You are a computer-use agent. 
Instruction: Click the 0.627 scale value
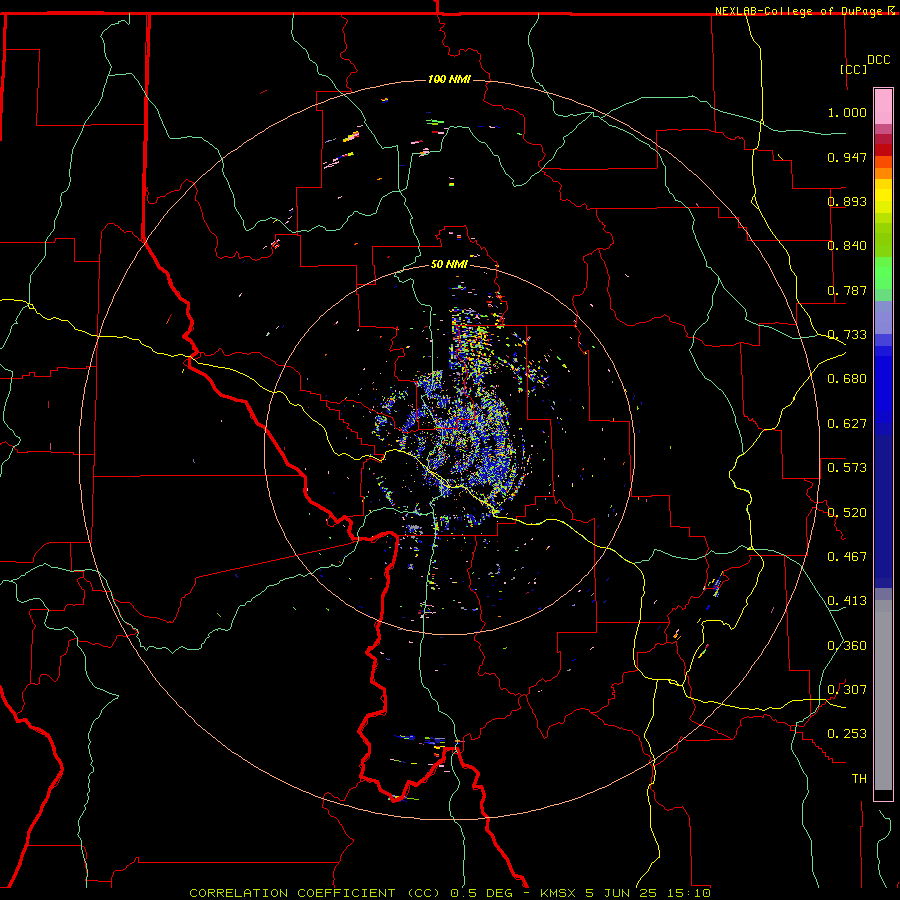[x=847, y=424]
